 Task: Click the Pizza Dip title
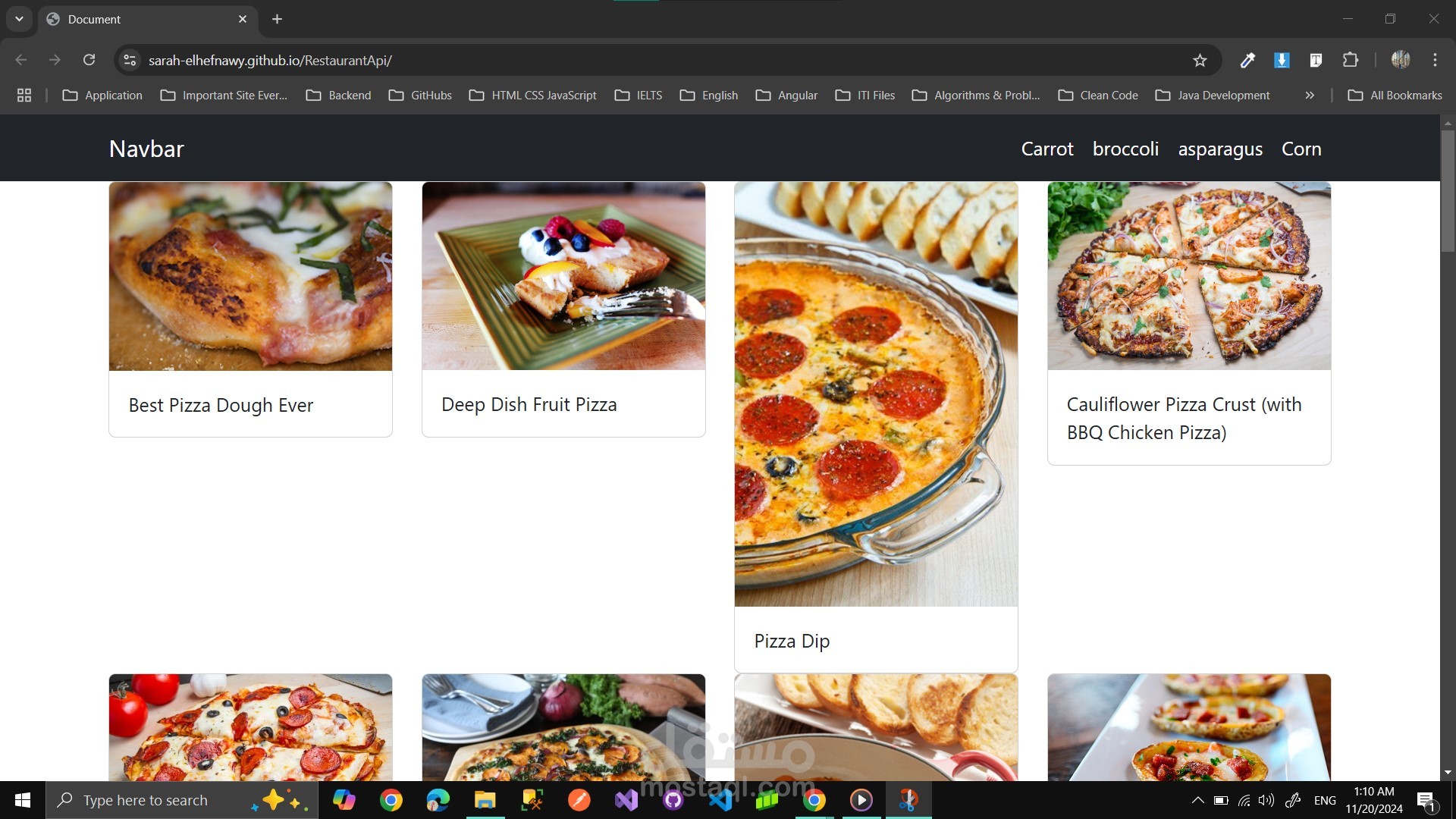(x=792, y=641)
